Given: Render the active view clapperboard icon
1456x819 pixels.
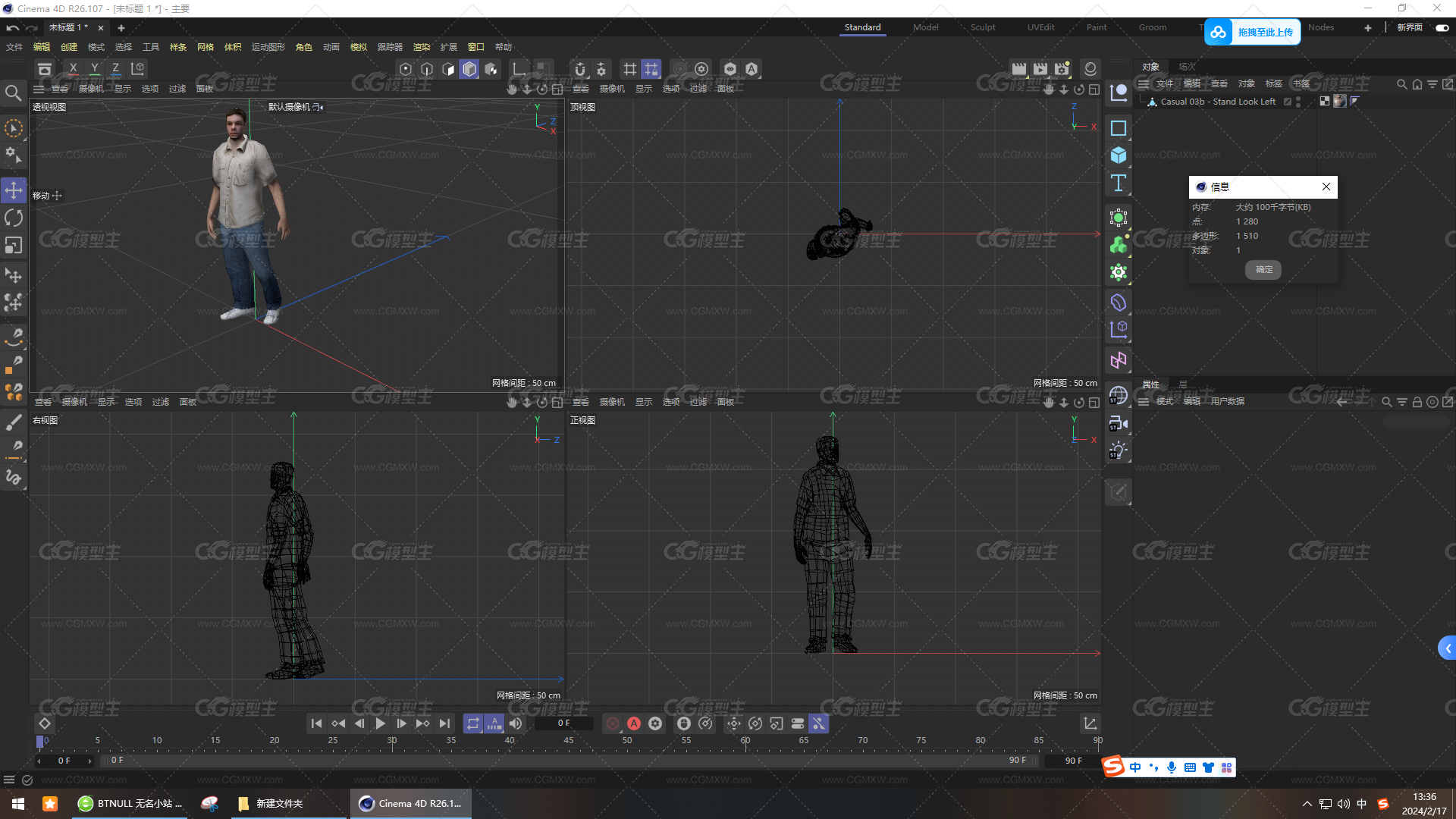Looking at the screenshot, I should [x=1019, y=69].
